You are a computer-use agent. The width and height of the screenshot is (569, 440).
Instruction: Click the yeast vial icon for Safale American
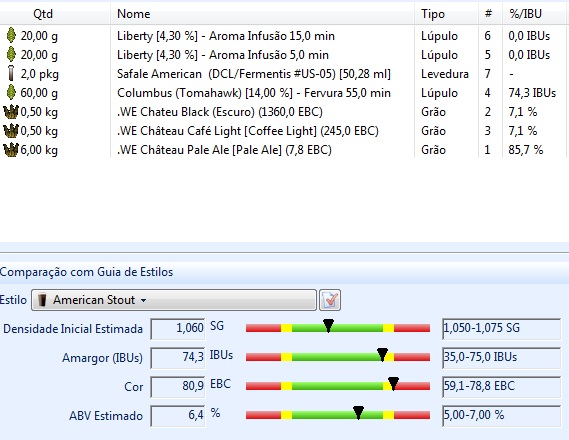12,74
